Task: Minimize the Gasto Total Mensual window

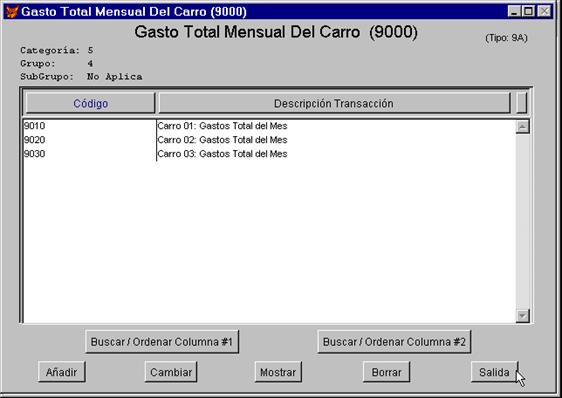Action: click(514, 11)
